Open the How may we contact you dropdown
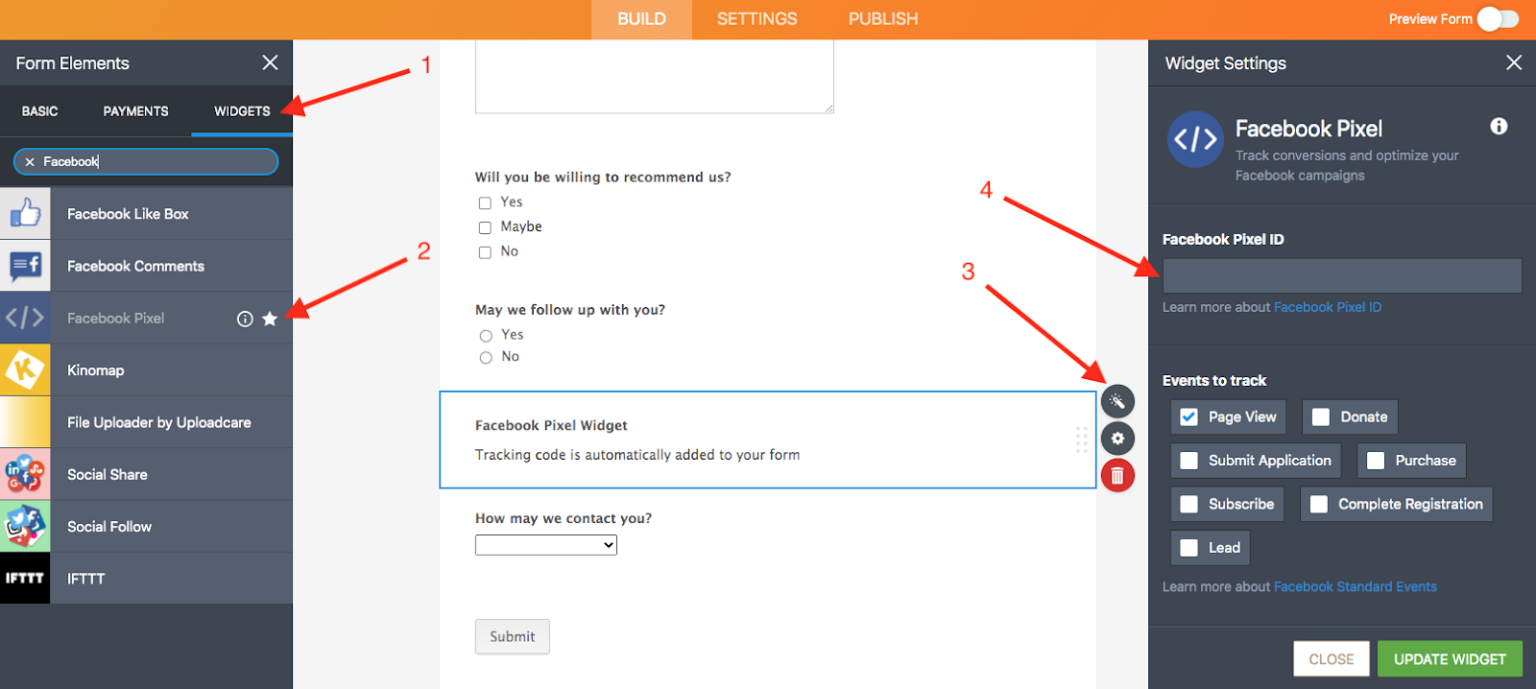This screenshot has width=1536, height=689. [545, 544]
